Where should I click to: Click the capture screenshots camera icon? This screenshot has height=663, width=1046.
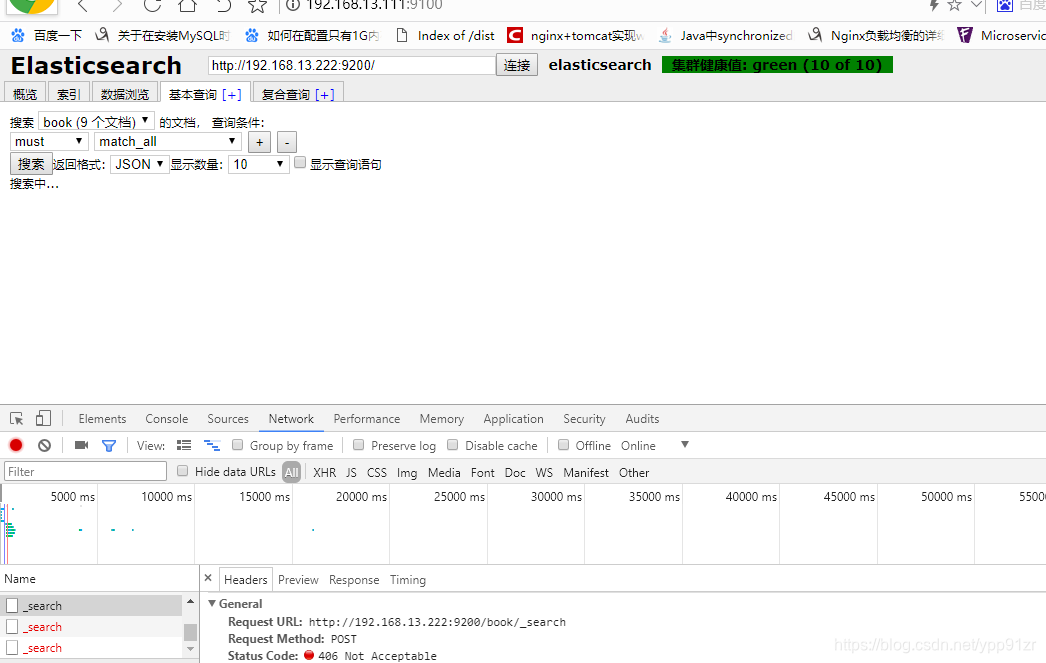(x=81, y=445)
